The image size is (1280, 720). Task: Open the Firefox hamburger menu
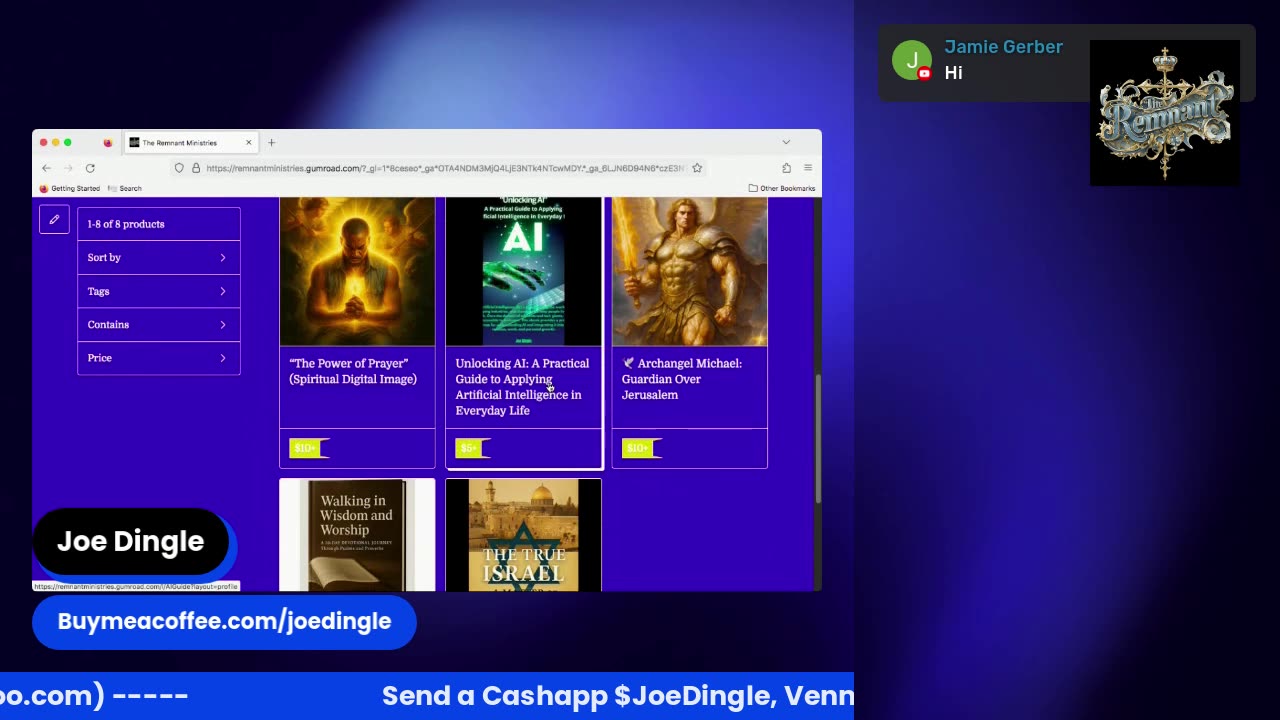808,168
